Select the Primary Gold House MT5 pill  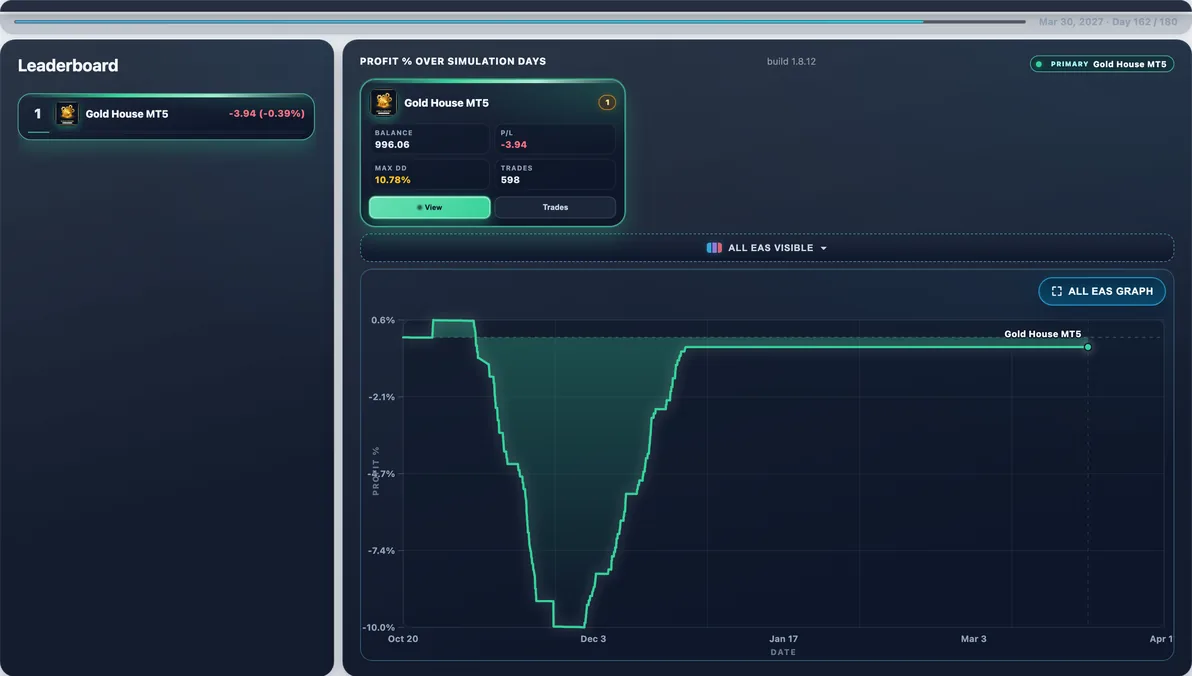1102,64
